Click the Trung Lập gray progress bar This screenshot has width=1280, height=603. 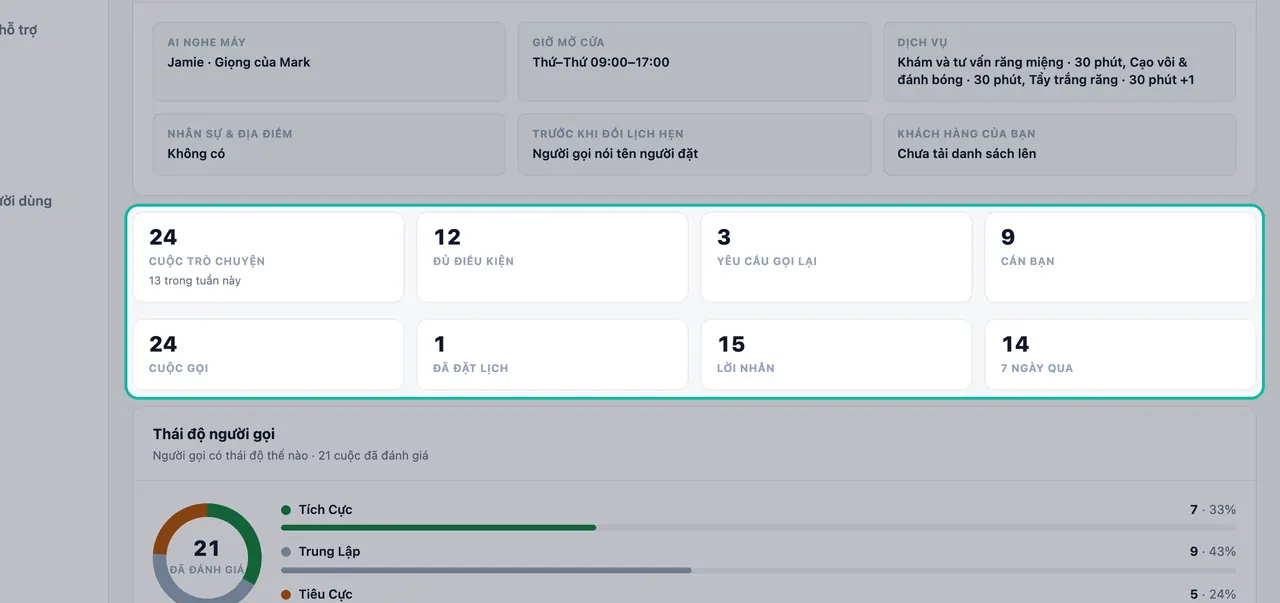coord(487,570)
